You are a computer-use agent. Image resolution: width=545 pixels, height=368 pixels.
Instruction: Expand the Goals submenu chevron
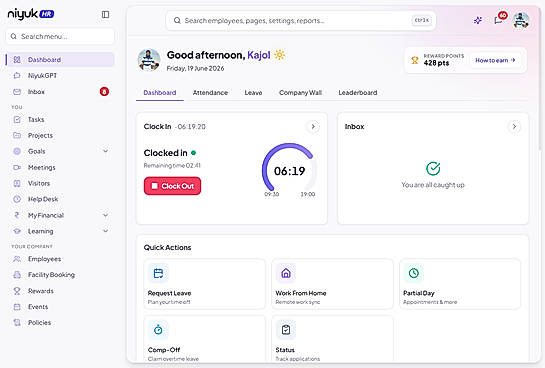click(x=105, y=151)
